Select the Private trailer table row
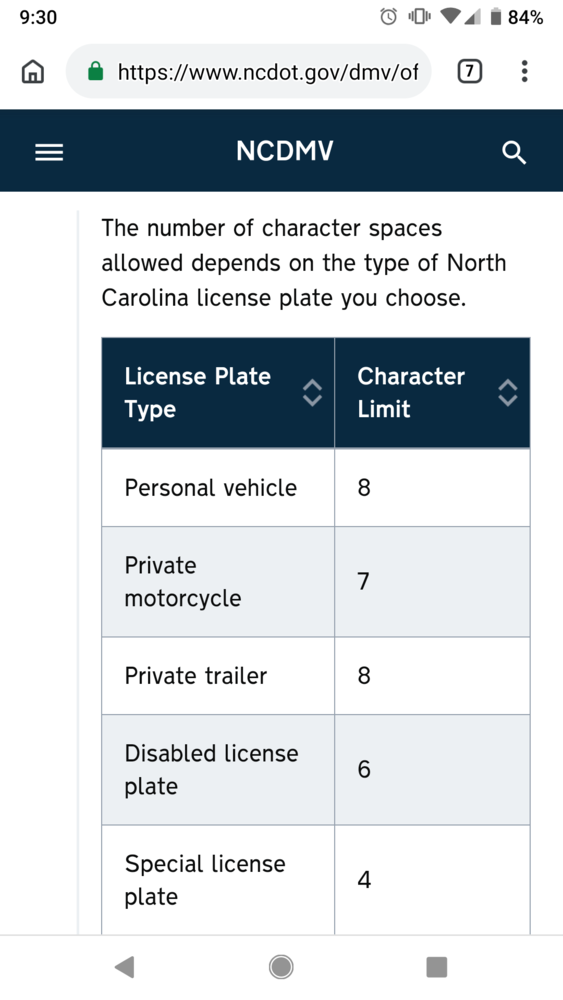The image size is (563, 1000). (x=316, y=675)
